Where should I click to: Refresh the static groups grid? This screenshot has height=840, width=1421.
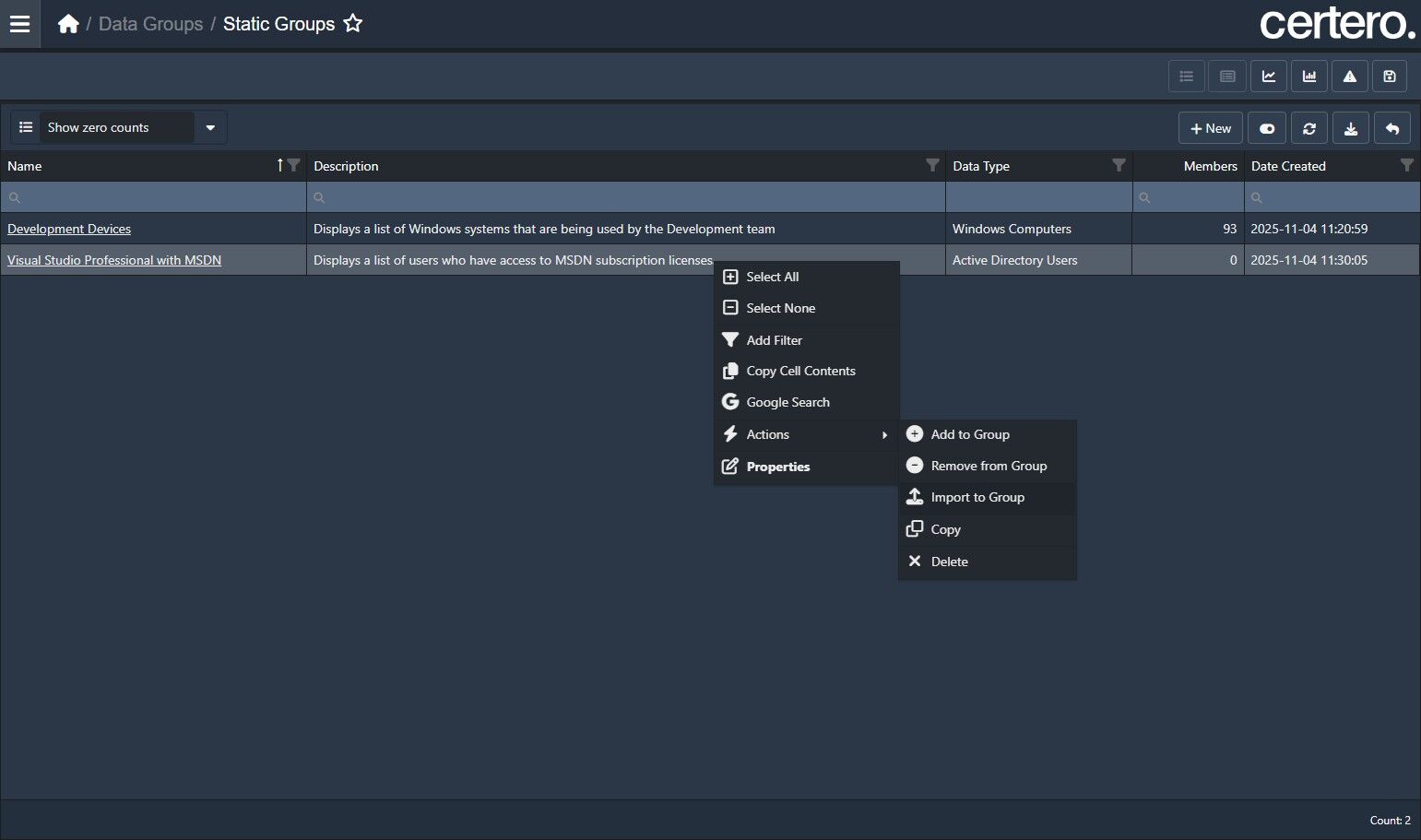pos(1309,128)
